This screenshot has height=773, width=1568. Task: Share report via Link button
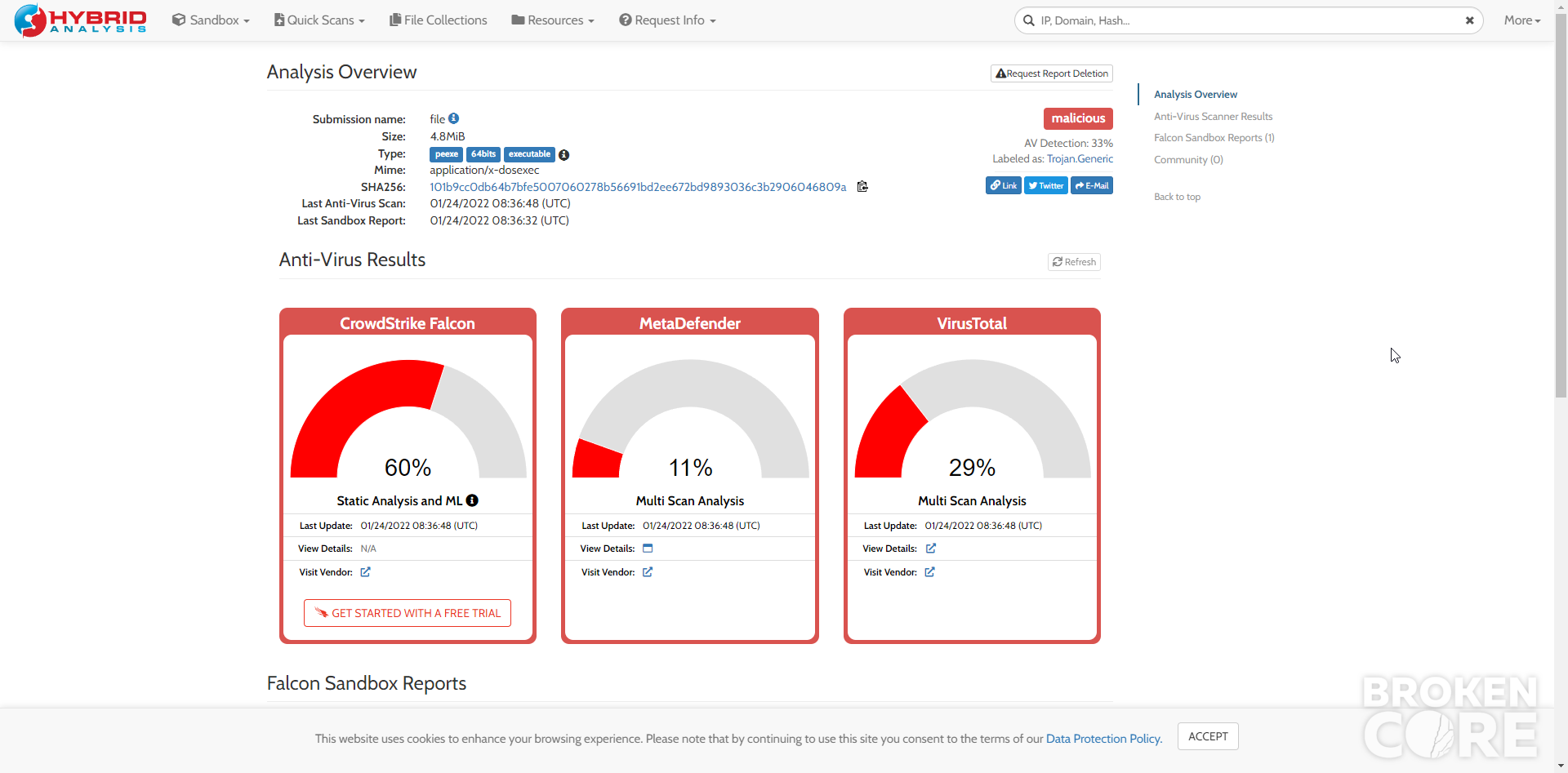coord(1004,185)
